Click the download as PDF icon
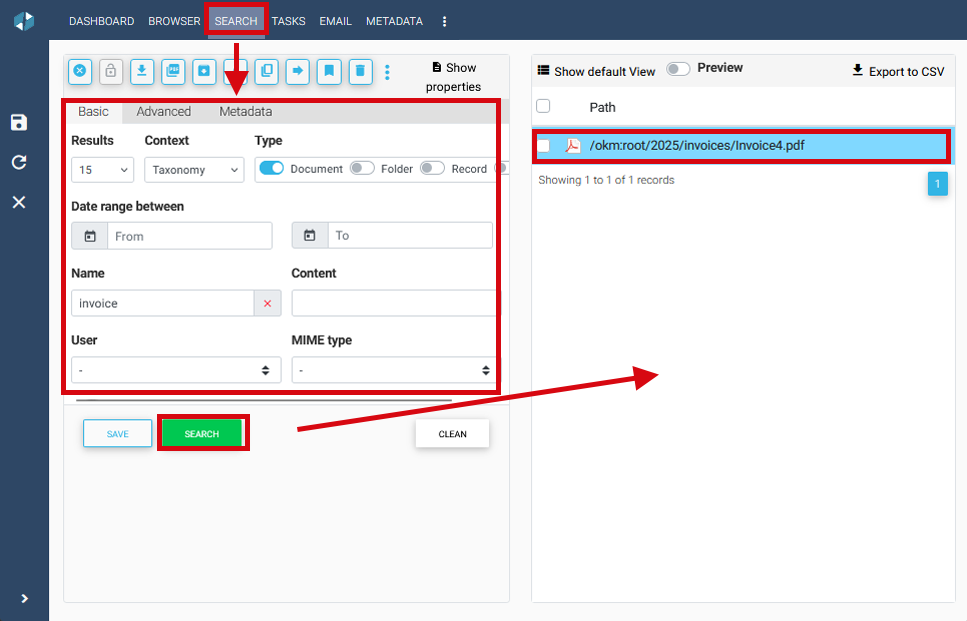 (173, 71)
